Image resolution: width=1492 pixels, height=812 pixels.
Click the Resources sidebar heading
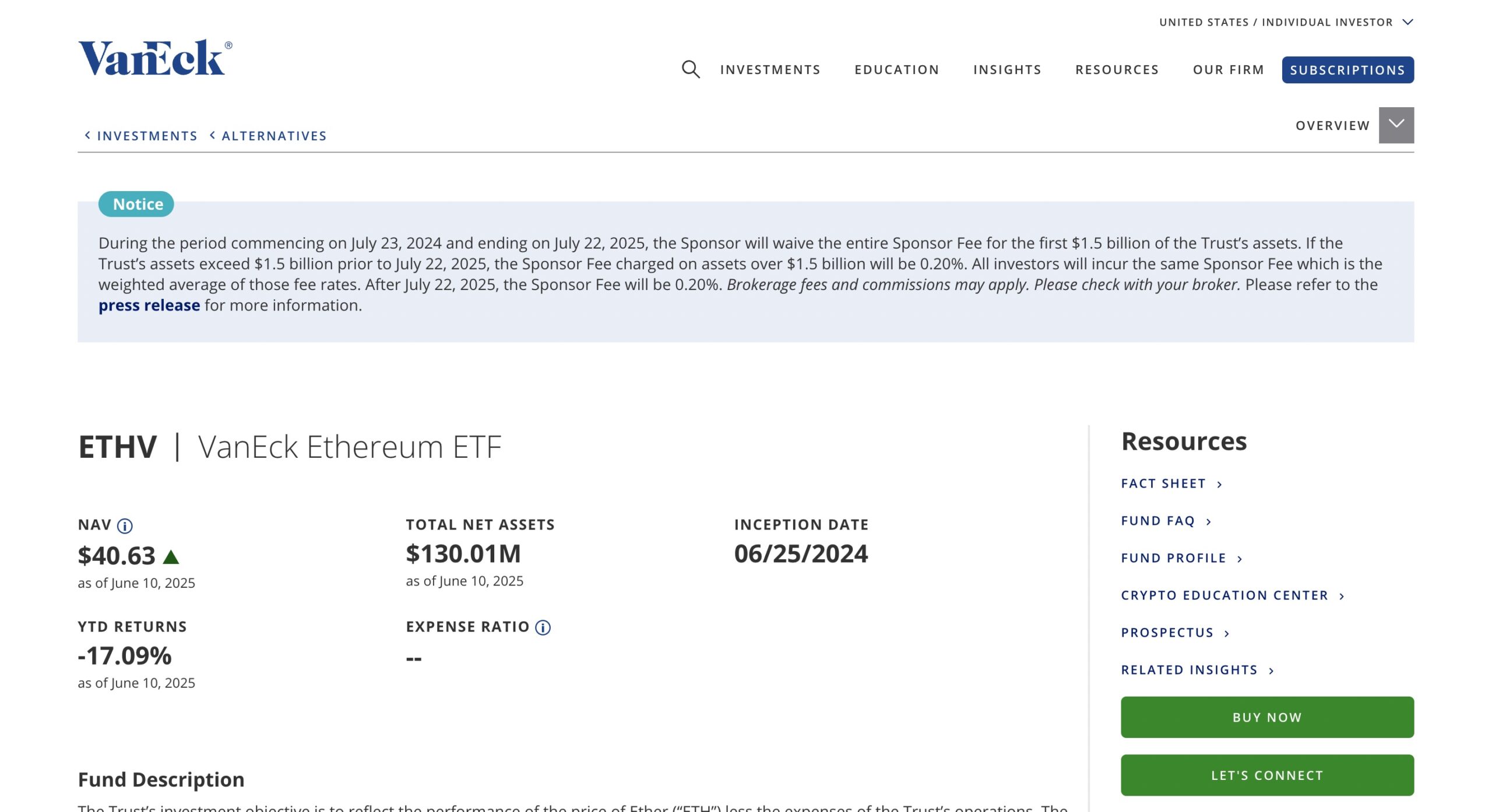tap(1184, 442)
